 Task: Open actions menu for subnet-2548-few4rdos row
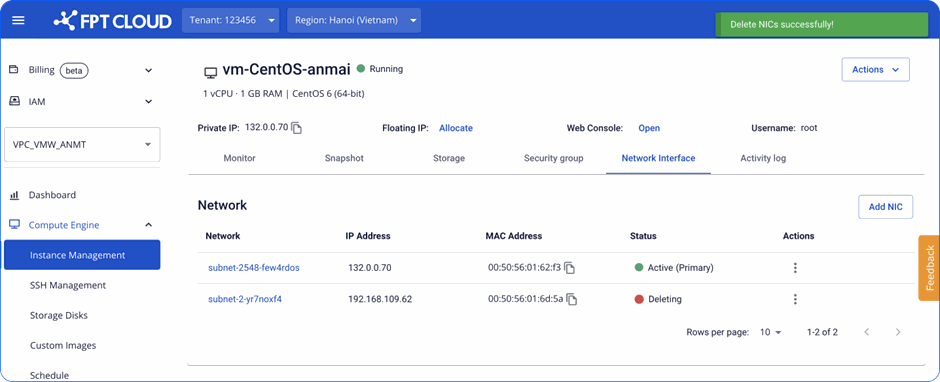(x=796, y=268)
